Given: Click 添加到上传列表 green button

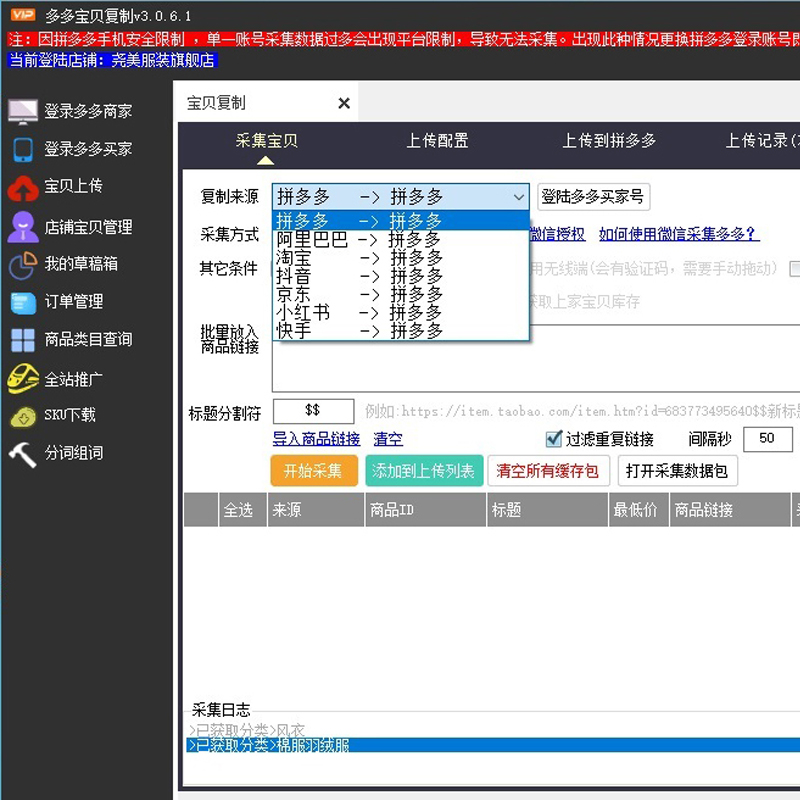Looking at the screenshot, I should [424, 470].
